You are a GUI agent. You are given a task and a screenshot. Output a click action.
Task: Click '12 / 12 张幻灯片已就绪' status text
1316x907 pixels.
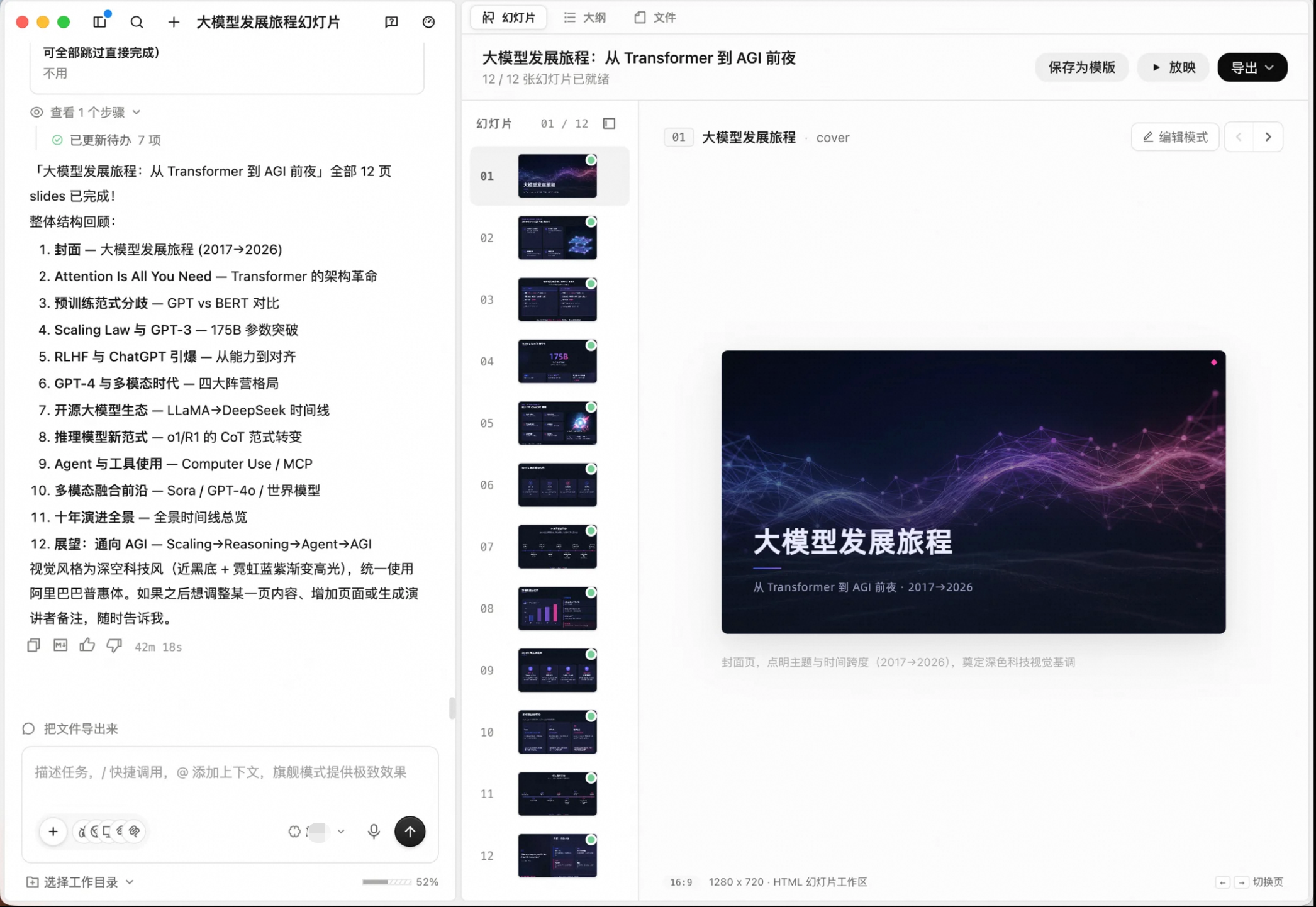[x=545, y=79]
